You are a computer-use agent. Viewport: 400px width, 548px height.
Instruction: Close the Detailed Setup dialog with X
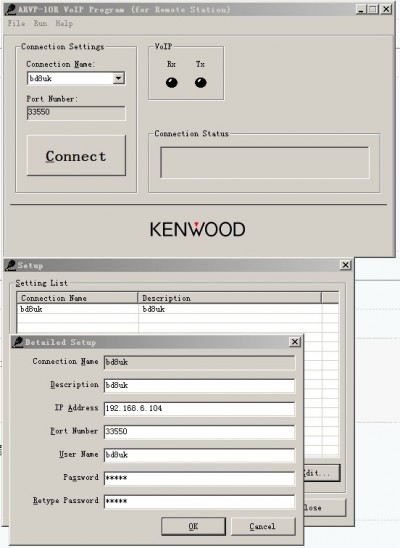(295, 342)
